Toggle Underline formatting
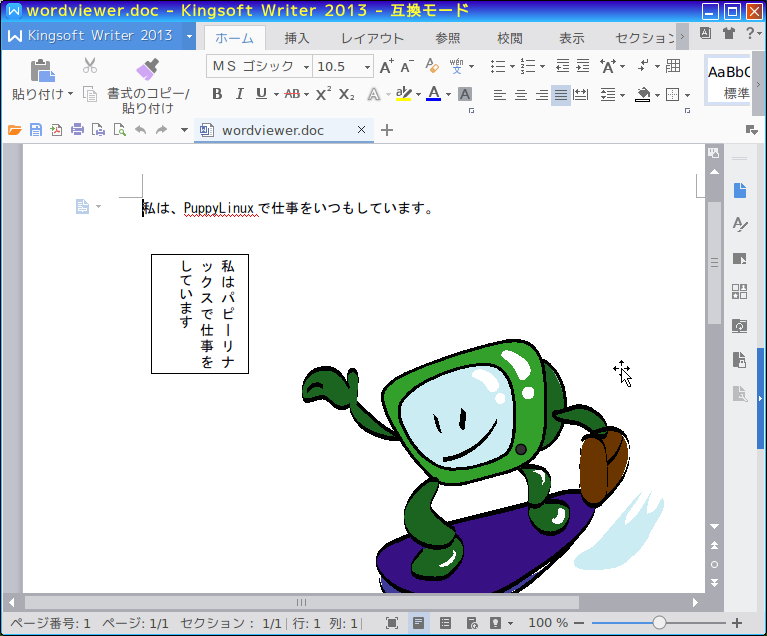The width and height of the screenshot is (767, 636). point(262,93)
